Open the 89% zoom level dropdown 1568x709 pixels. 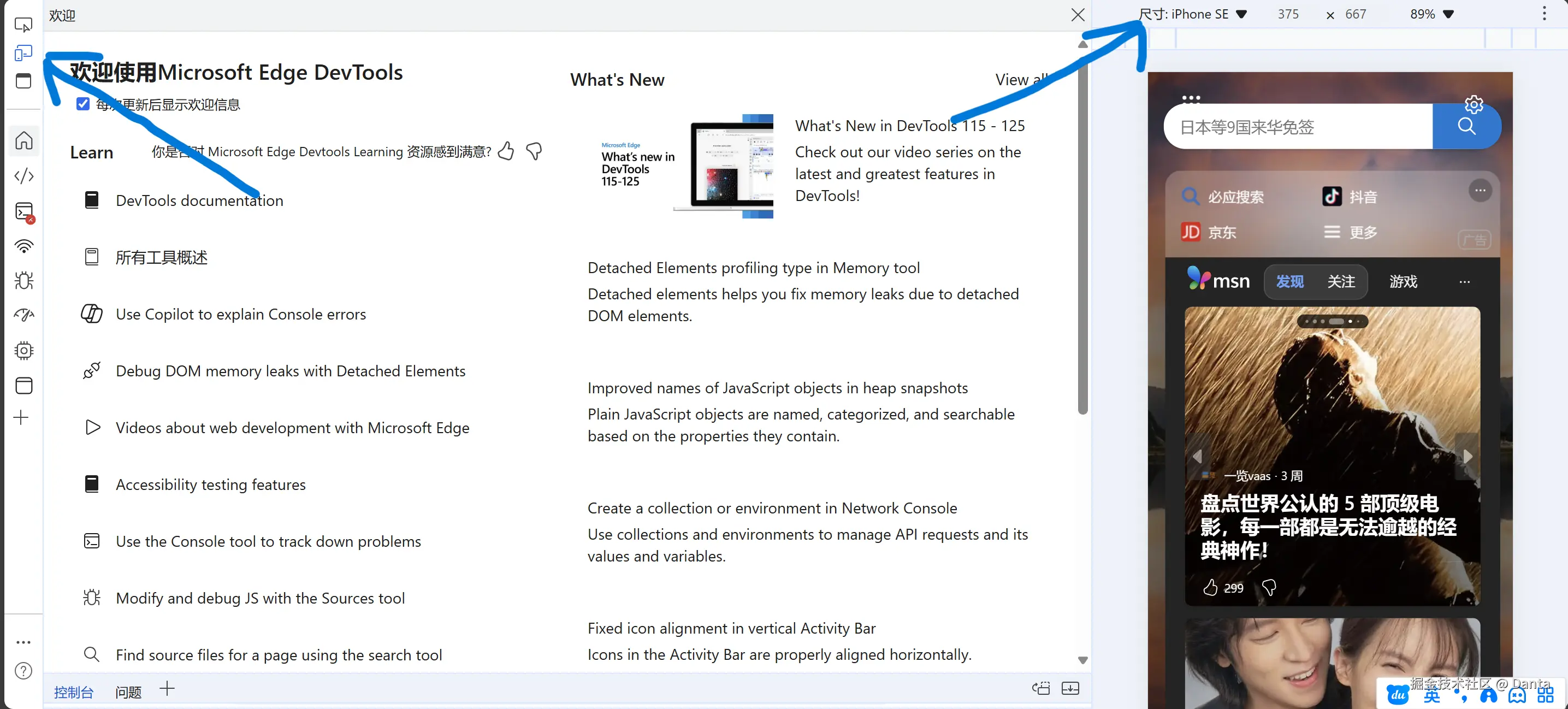point(1431,14)
